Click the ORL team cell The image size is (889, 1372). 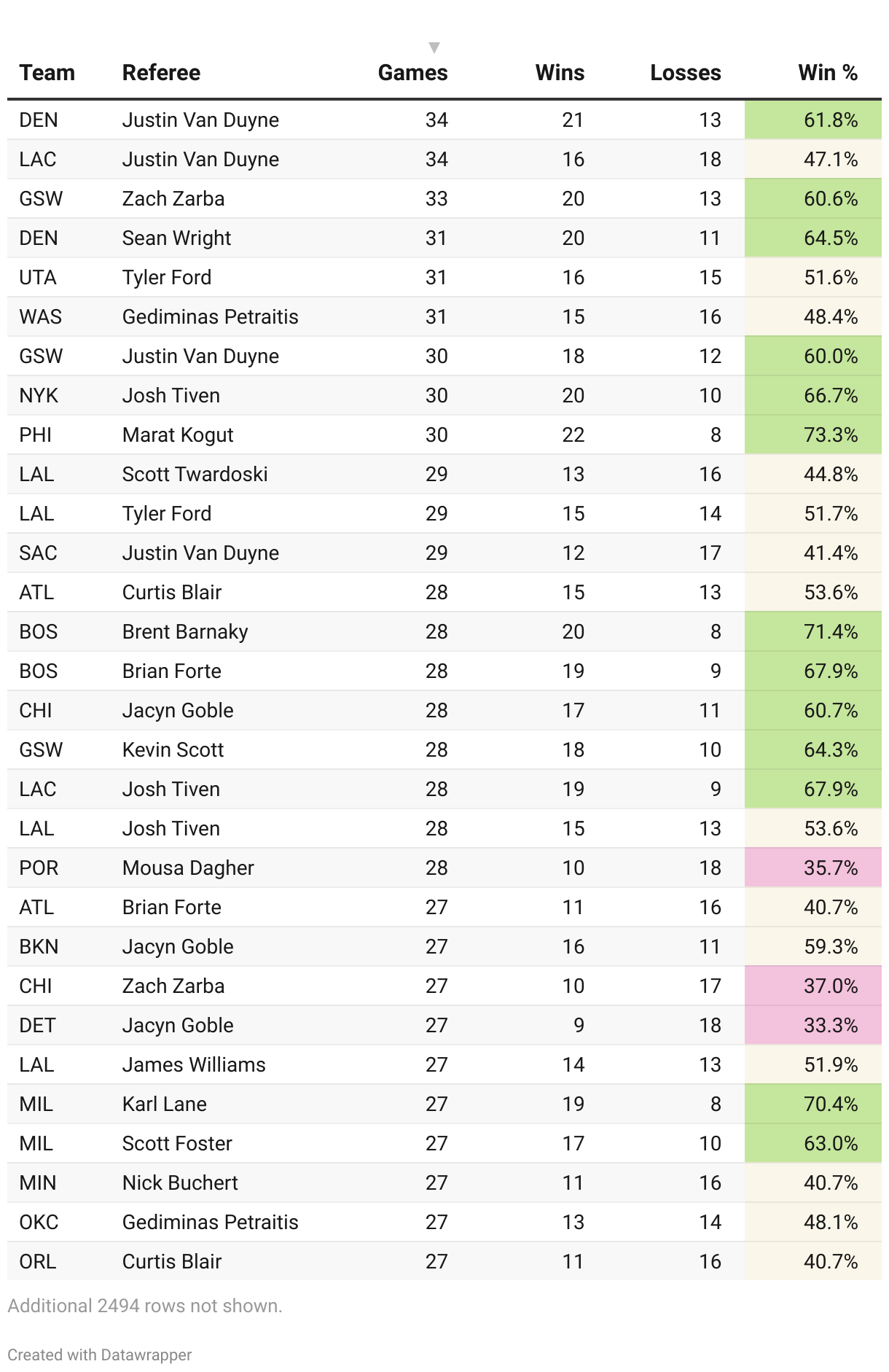38,1262
